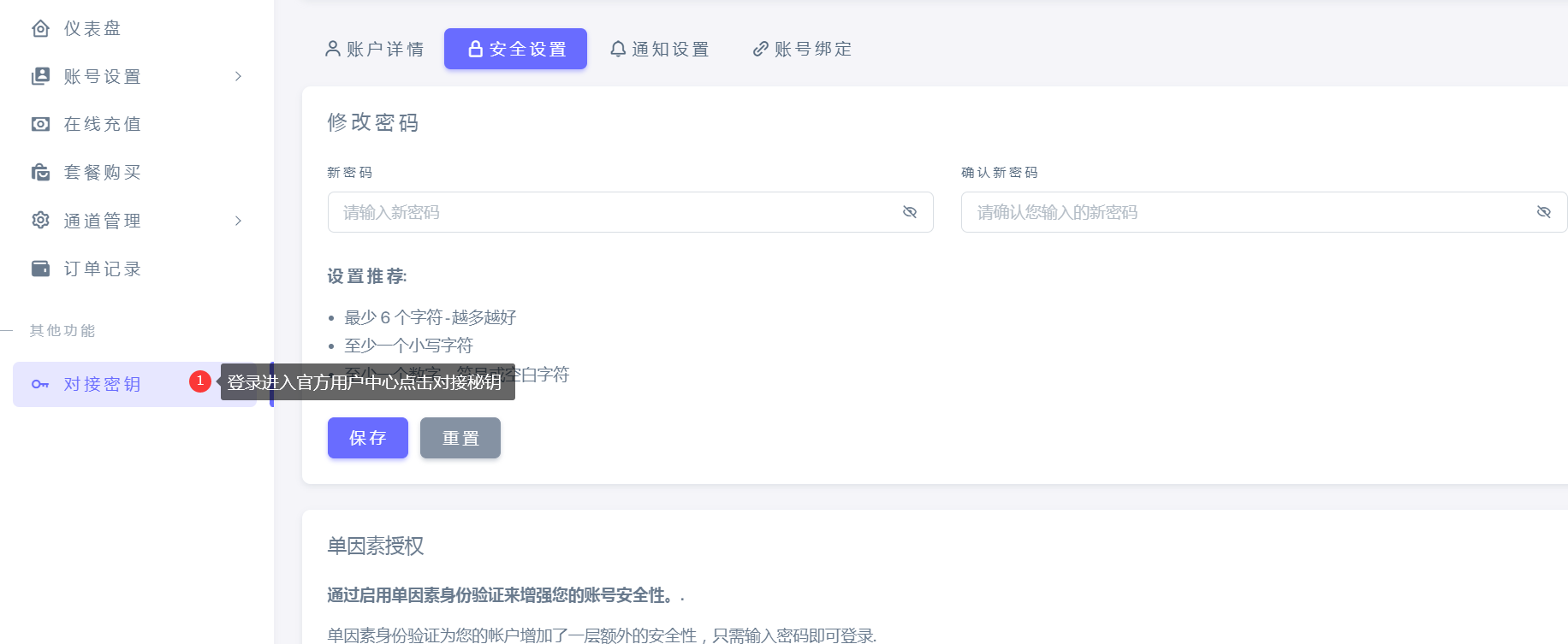
Task: Select the 安全设置 tab
Action: [515, 50]
